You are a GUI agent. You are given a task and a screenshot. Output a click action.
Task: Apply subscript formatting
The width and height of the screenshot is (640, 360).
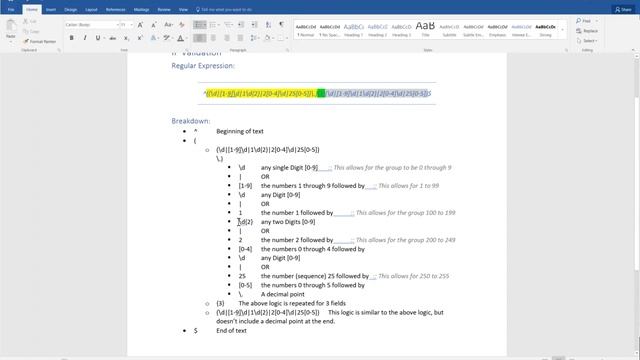click(126, 38)
